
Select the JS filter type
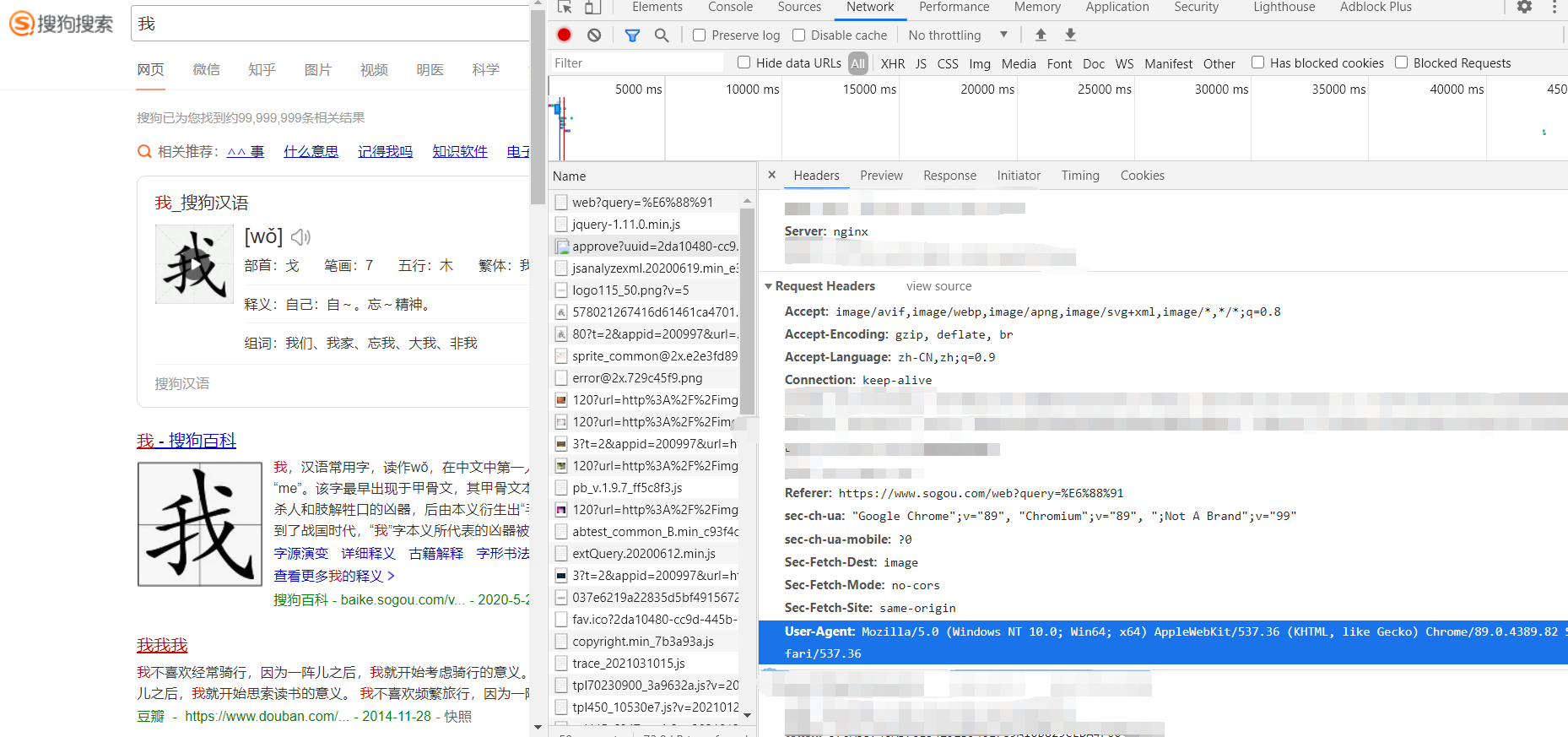(x=921, y=63)
